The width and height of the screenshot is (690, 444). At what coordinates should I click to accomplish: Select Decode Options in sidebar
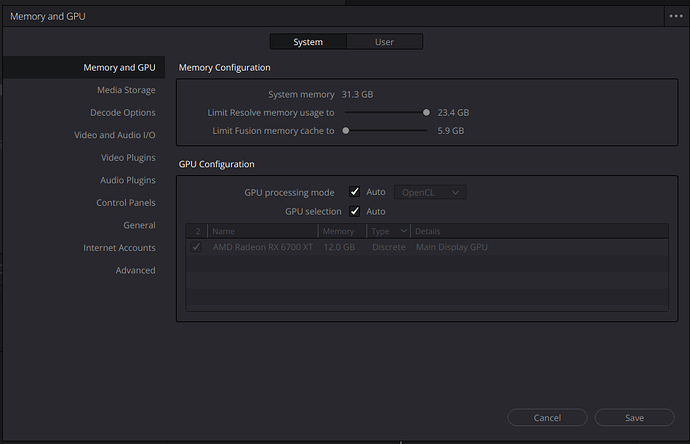pyautogui.click(x=122, y=113)
